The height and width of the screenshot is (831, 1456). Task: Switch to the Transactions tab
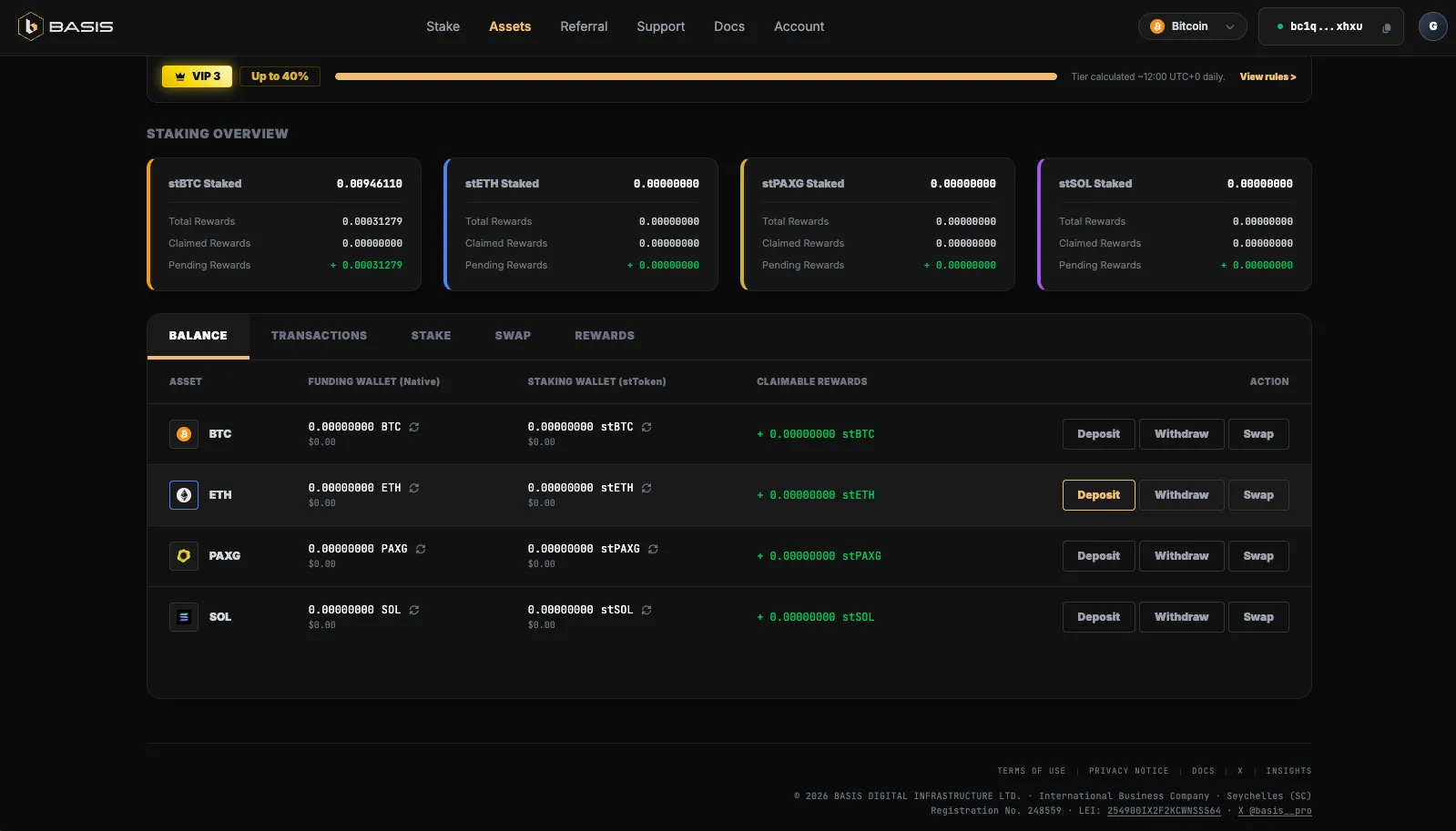tap(319, 336)
